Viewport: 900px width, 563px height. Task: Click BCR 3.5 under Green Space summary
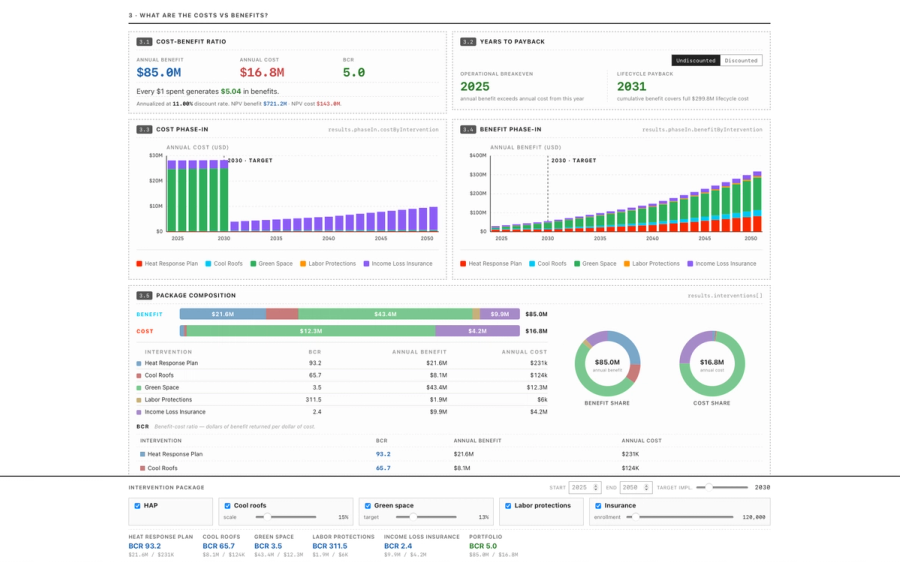(x=268, y=546)
